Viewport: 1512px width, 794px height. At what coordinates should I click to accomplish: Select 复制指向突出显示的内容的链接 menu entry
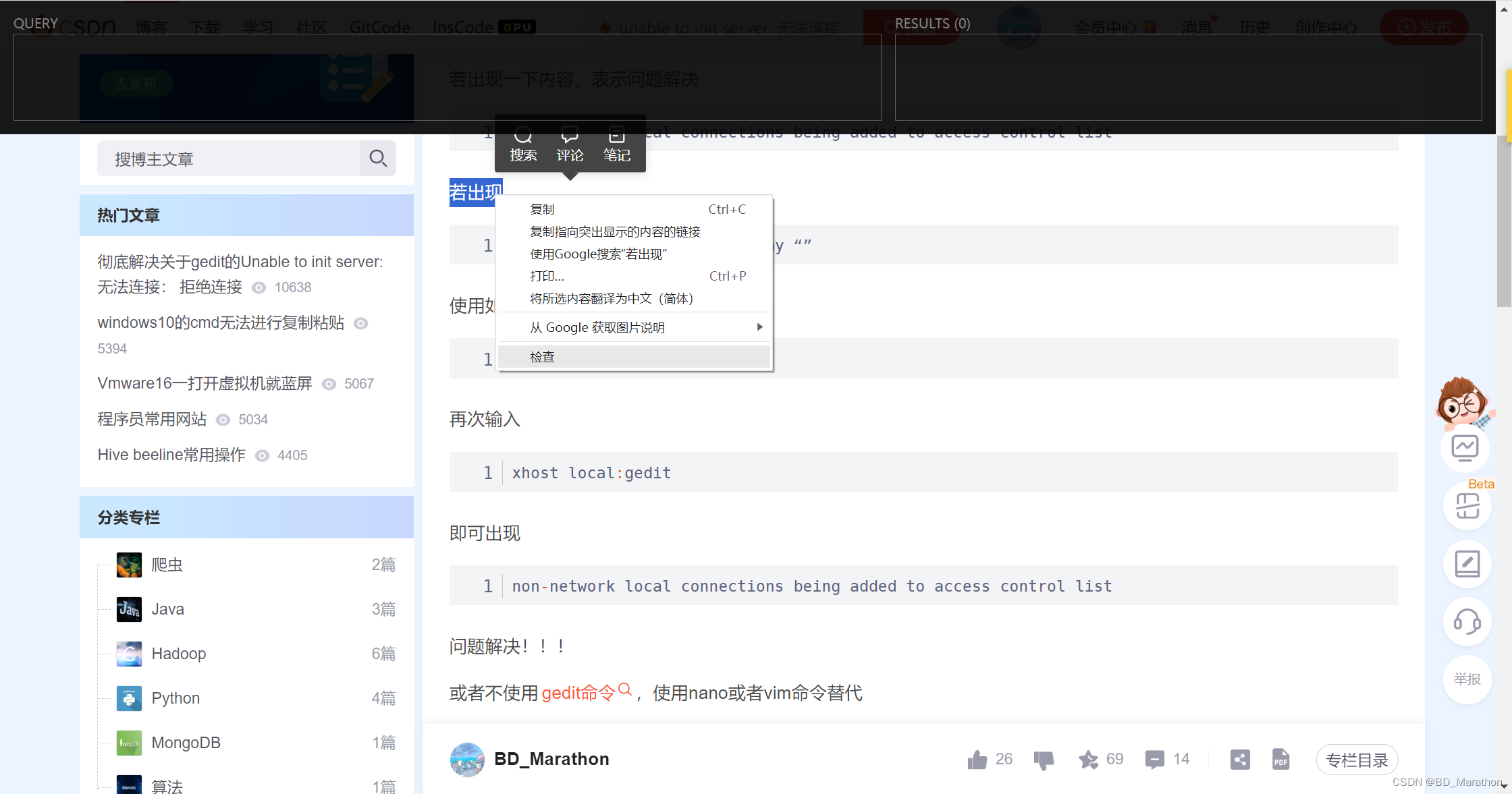634,232
